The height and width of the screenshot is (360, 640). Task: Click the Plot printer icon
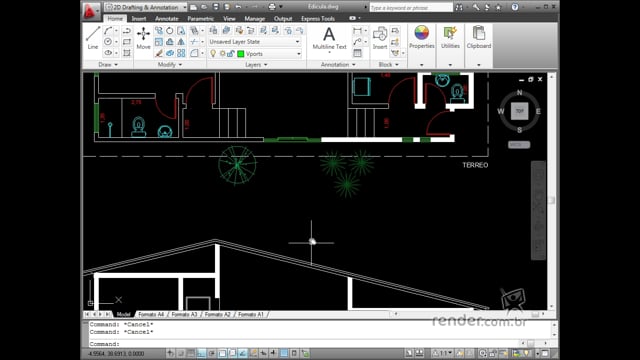pyautogui.click(x=272, y=7)
